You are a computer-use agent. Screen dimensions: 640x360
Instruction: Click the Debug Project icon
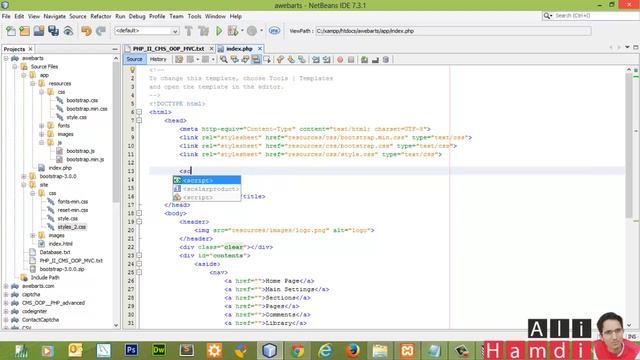[233, 31]
